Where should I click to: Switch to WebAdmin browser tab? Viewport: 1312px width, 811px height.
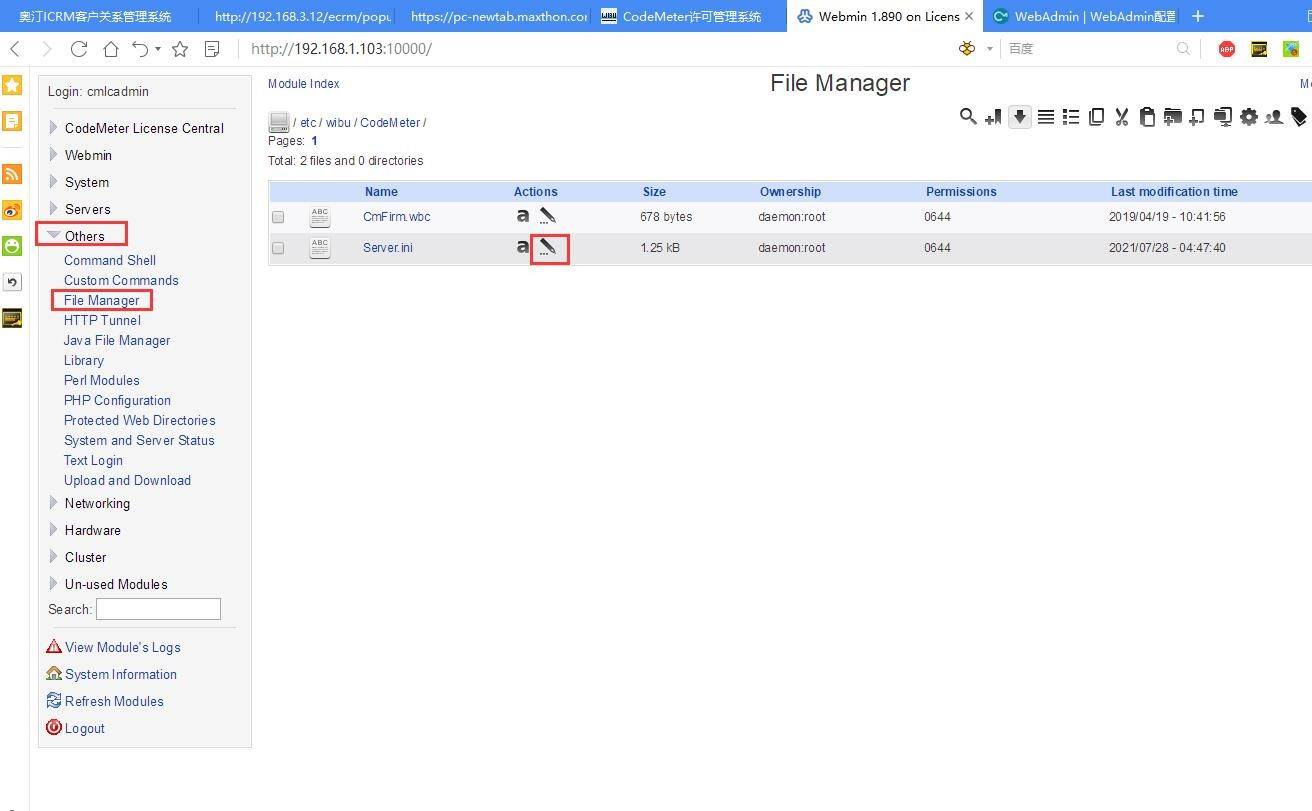(1082, 16)
